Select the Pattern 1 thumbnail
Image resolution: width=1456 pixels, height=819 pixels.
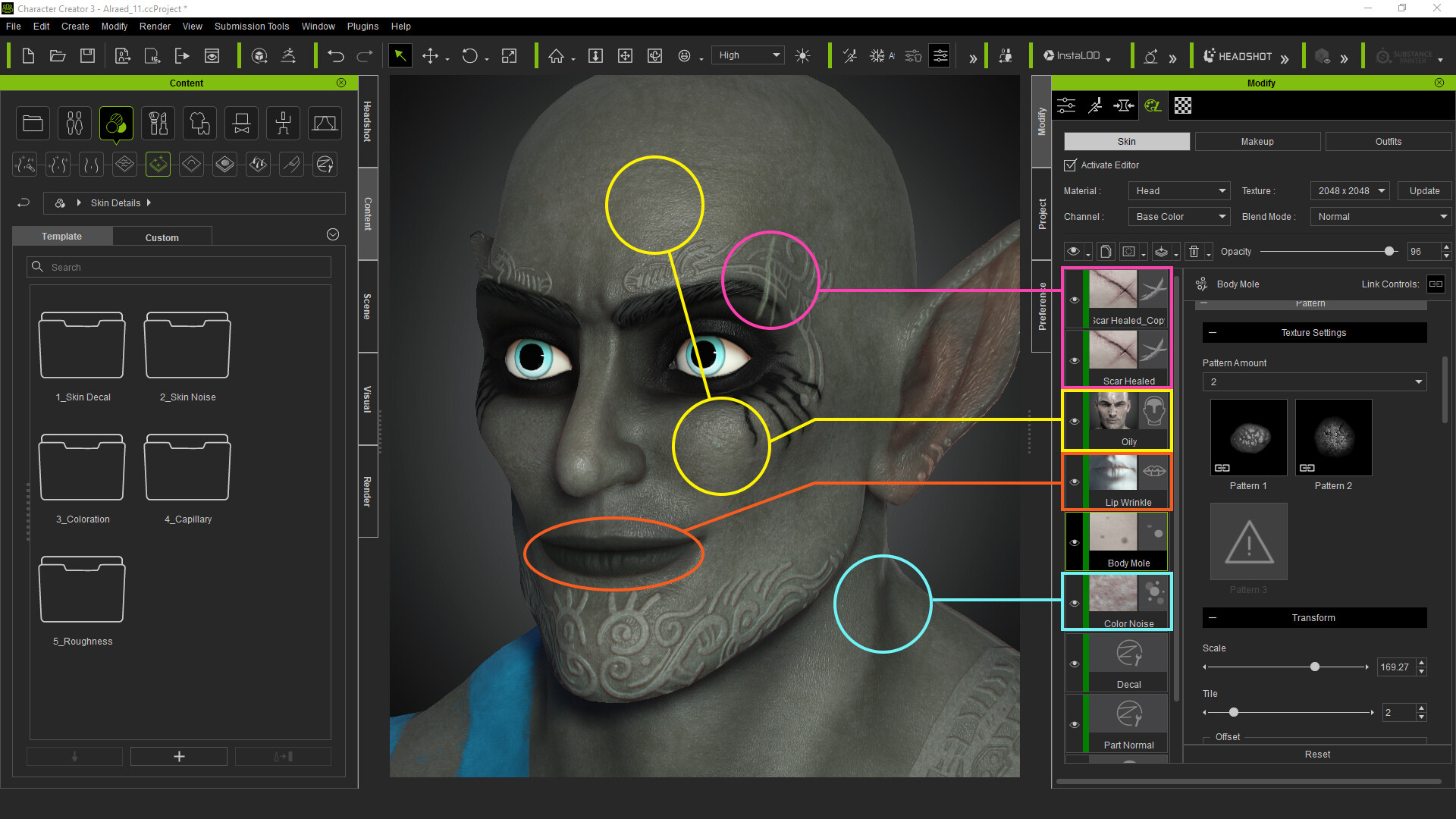(x=1248, y=437)
